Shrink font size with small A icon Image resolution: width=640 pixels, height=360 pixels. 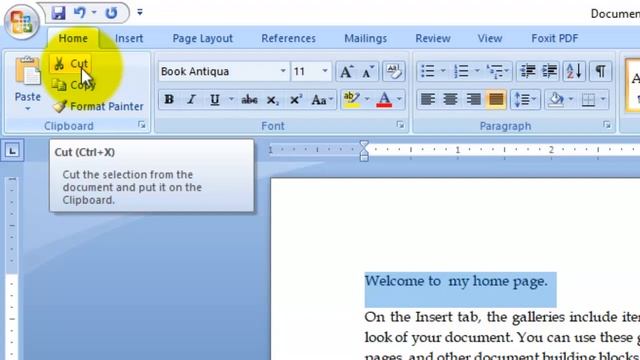click(x=367, y=71)
